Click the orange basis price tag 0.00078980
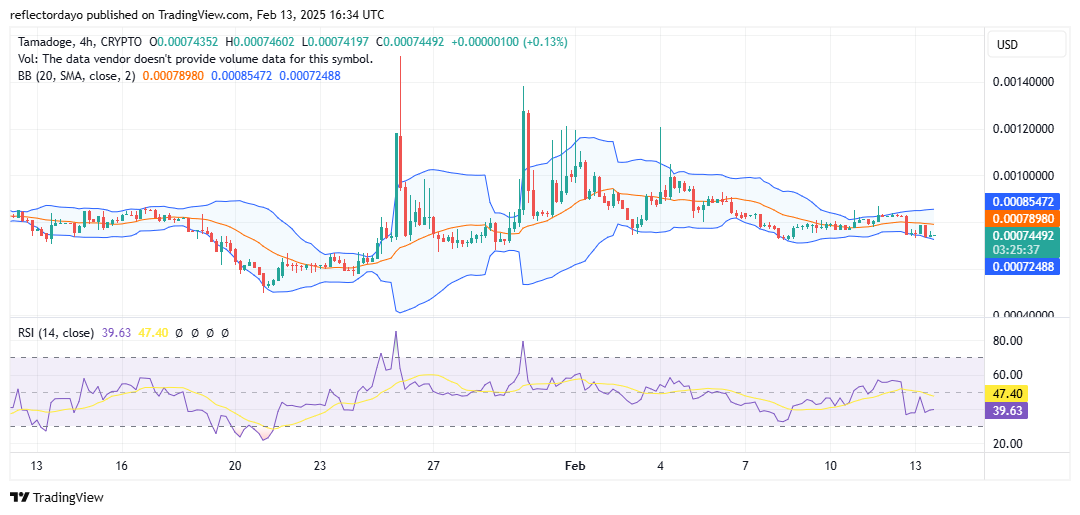Screen dimensions: 1080x515 (x=1022, y=219)
